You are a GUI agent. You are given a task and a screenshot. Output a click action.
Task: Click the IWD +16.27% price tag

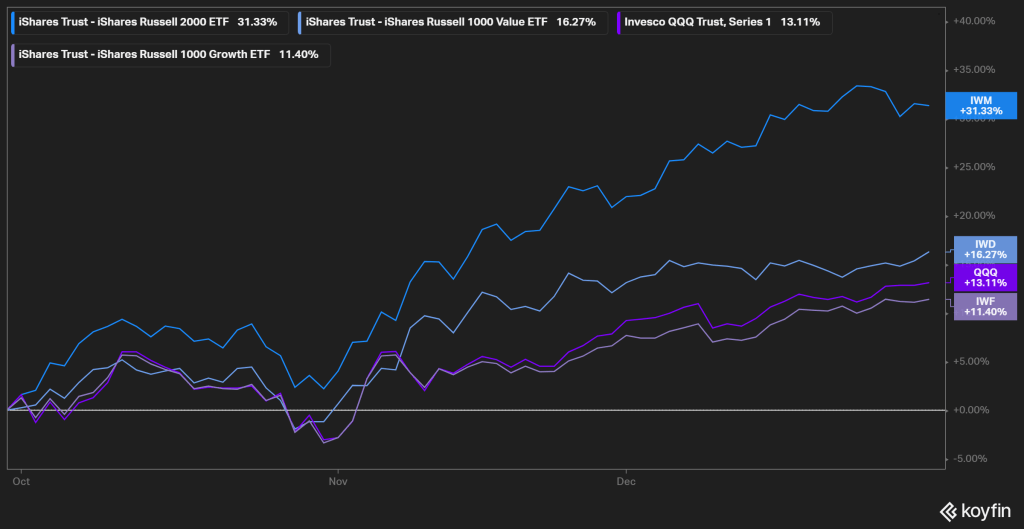click(985, 249)
